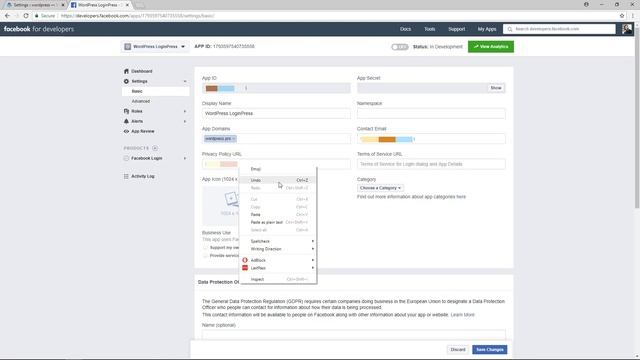The width and height of the screenshot is (640, 360).
Task: Expand the Alerts section arrow
Action: 185,121
